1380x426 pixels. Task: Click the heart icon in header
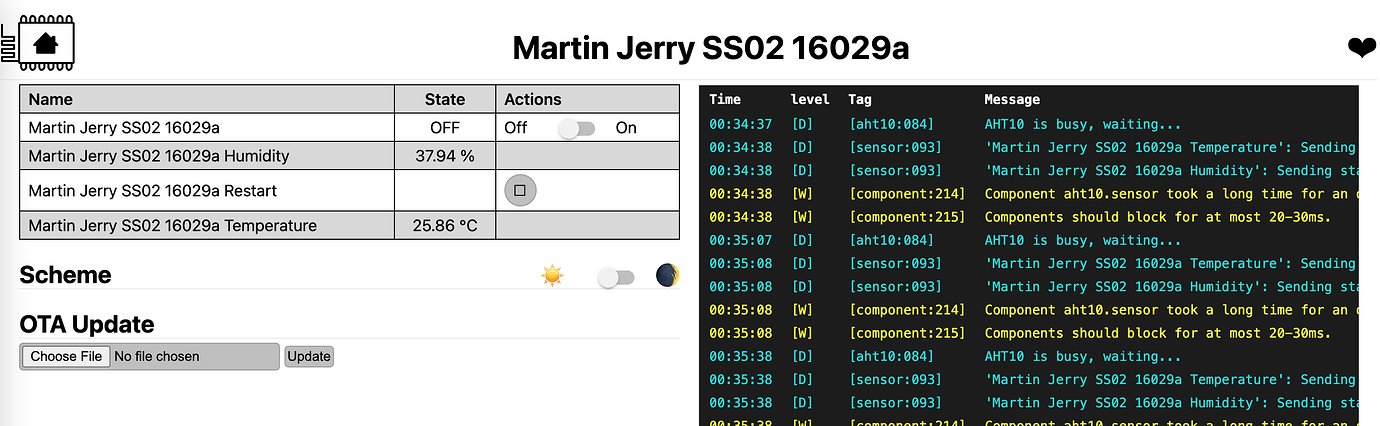(1361, 48)
